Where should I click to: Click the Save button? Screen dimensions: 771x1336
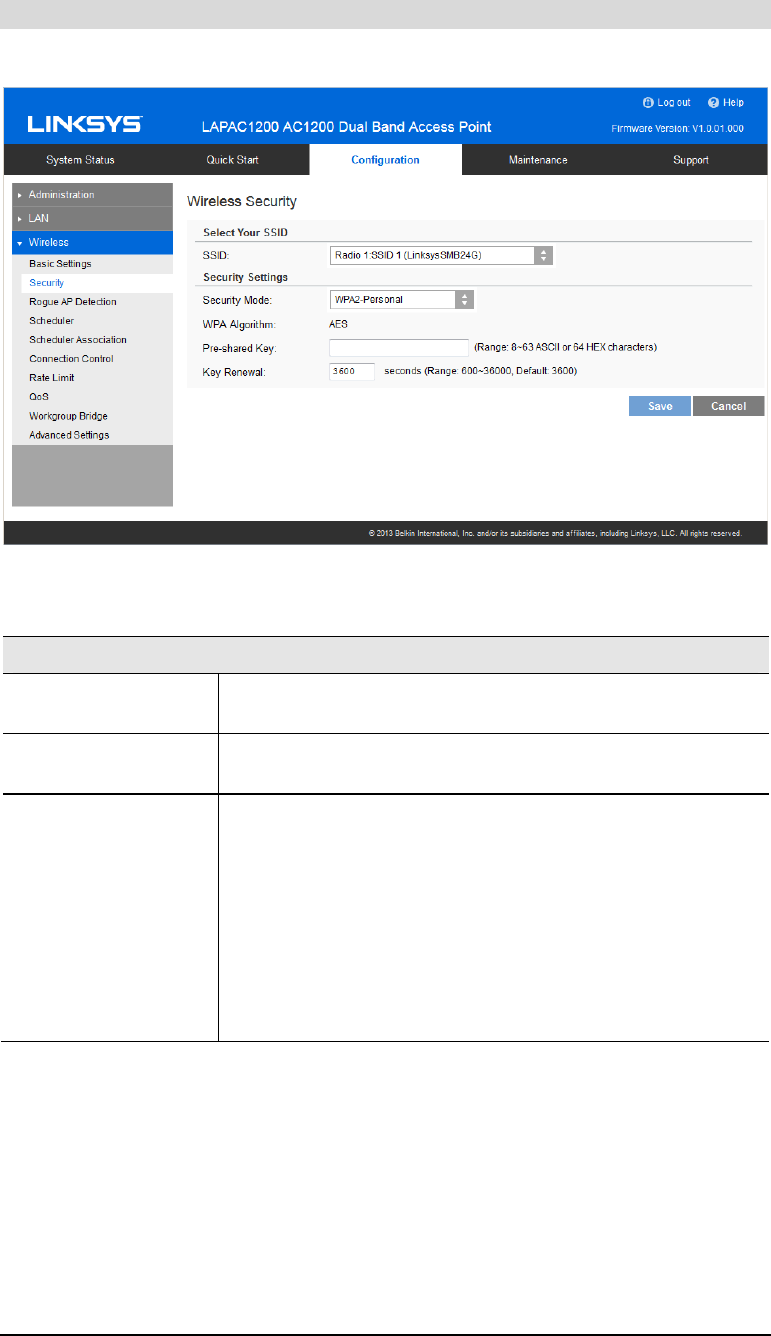[x=659, y=406]
